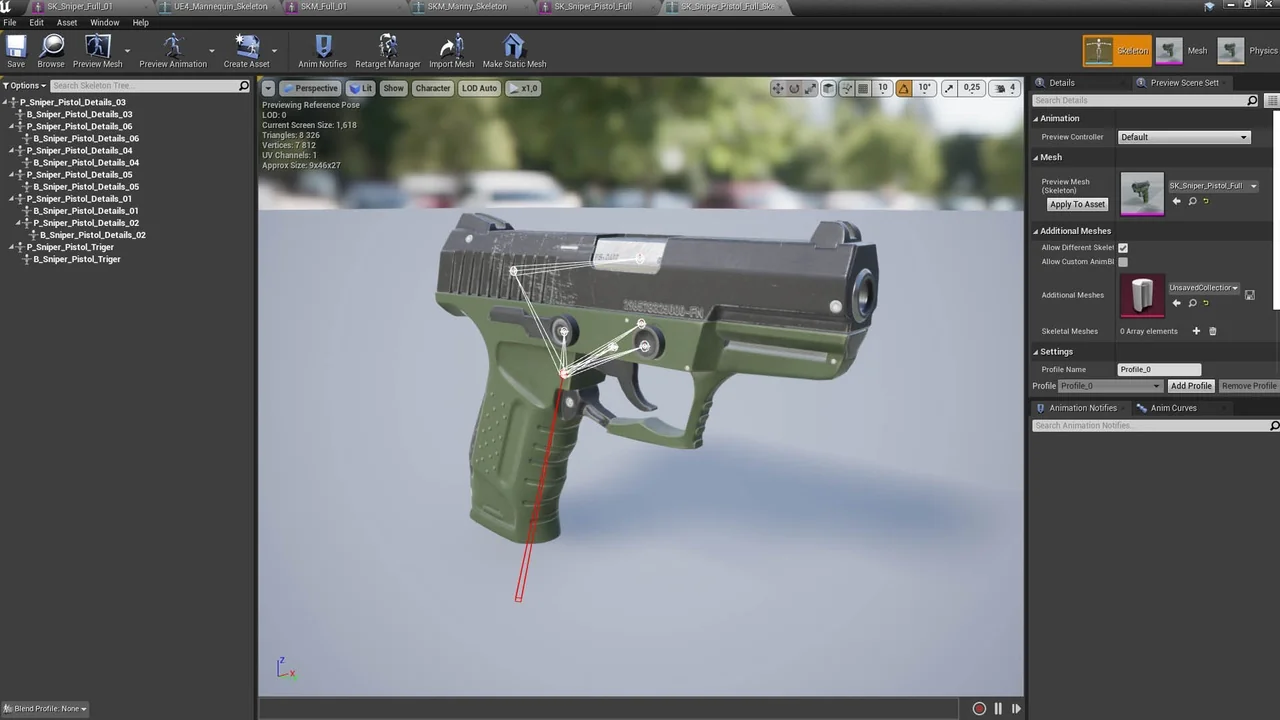Pause the viewport playback
This screenshot has width=1280, height=720.
click(x=997, y=708)
